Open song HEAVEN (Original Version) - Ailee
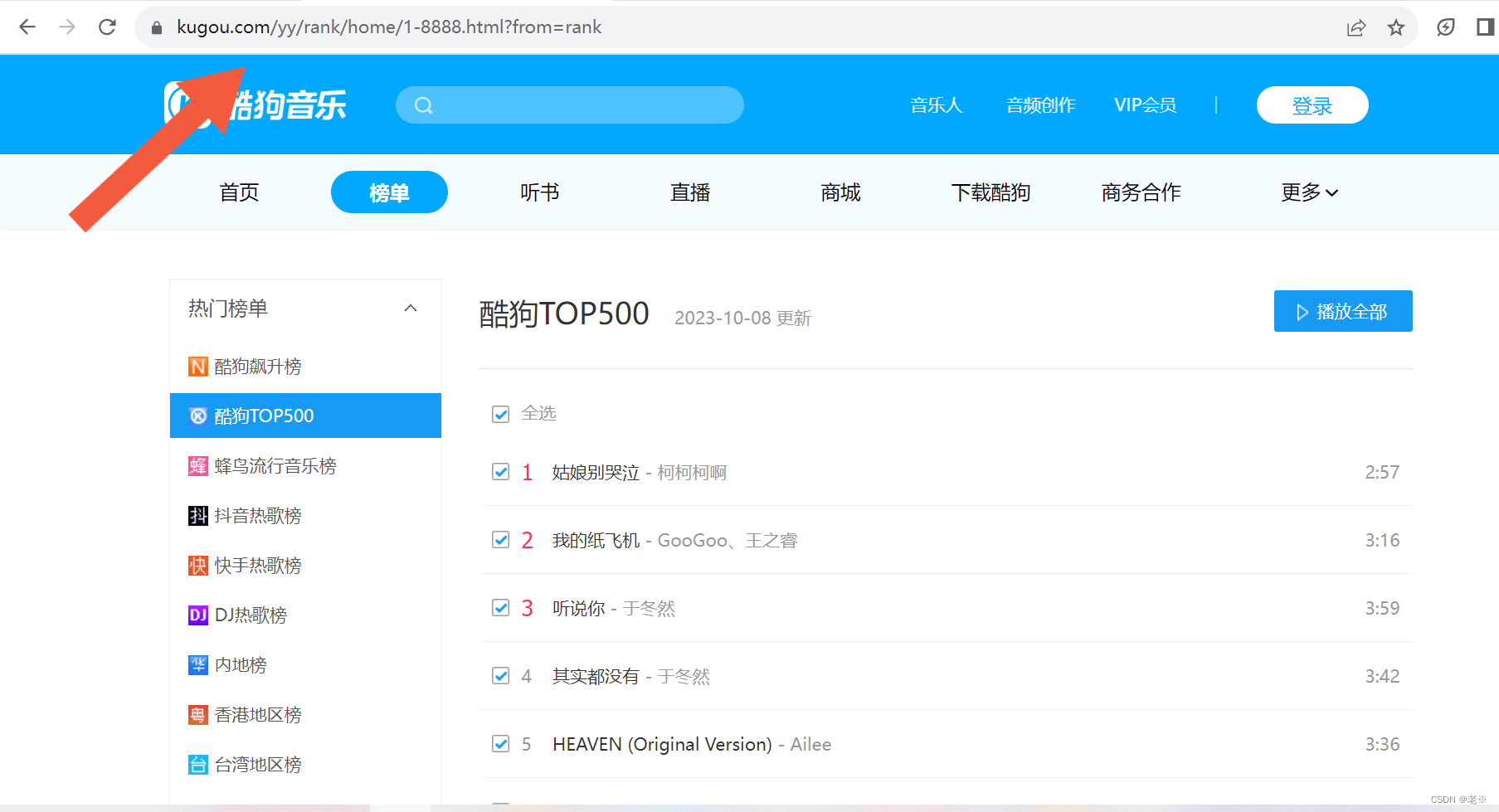The width and height of the screenshot is (1499, 812). click(x=692, y=745)
